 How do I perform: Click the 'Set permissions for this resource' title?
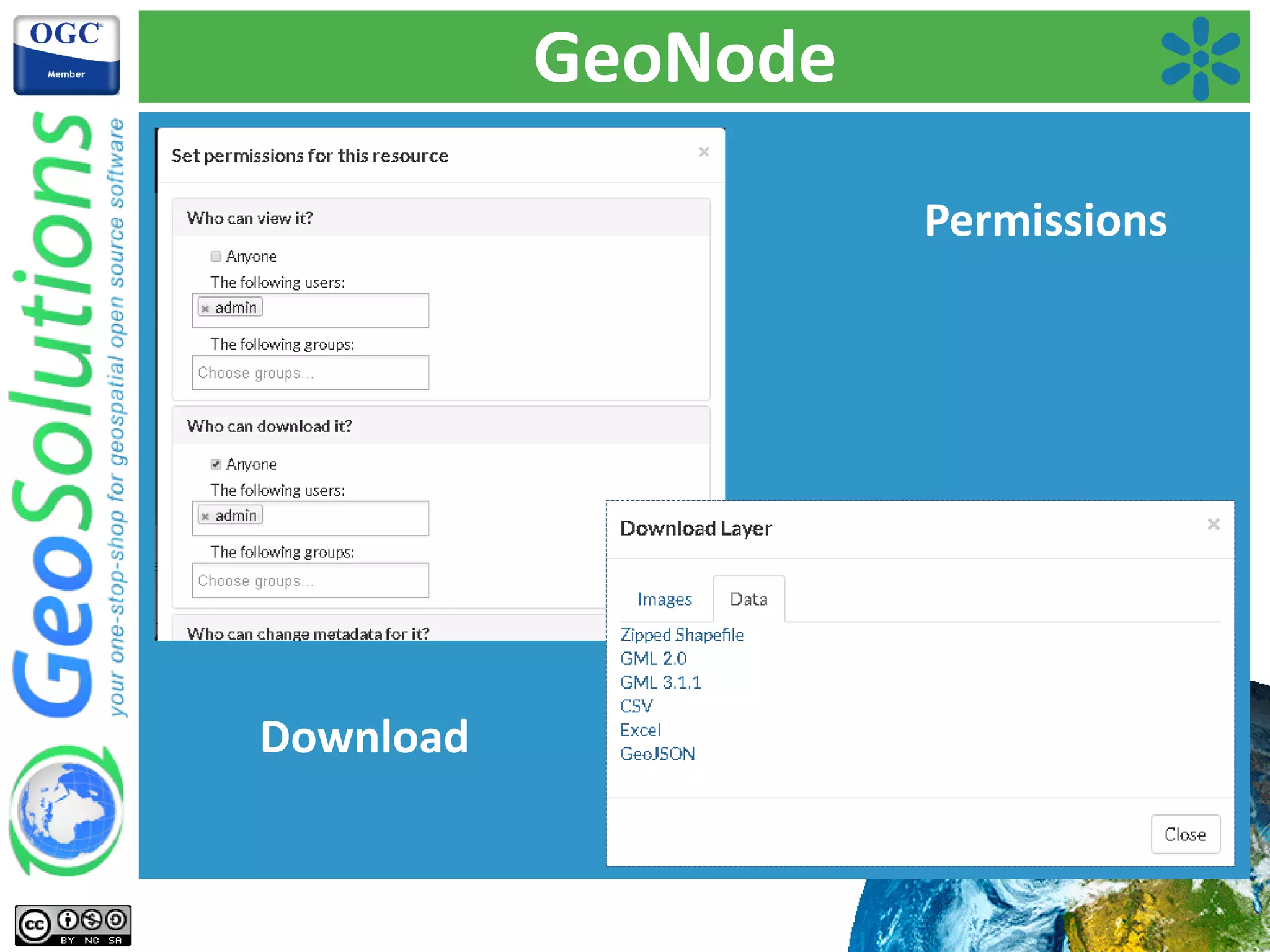309,156
